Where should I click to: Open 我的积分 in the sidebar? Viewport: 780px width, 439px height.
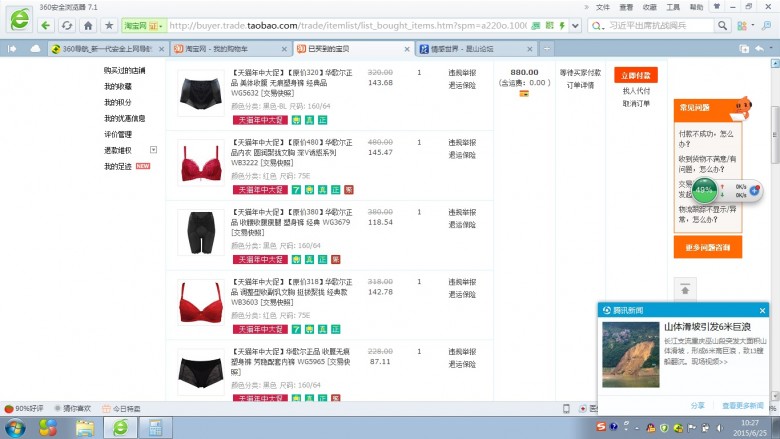click(x=118, y=102)
